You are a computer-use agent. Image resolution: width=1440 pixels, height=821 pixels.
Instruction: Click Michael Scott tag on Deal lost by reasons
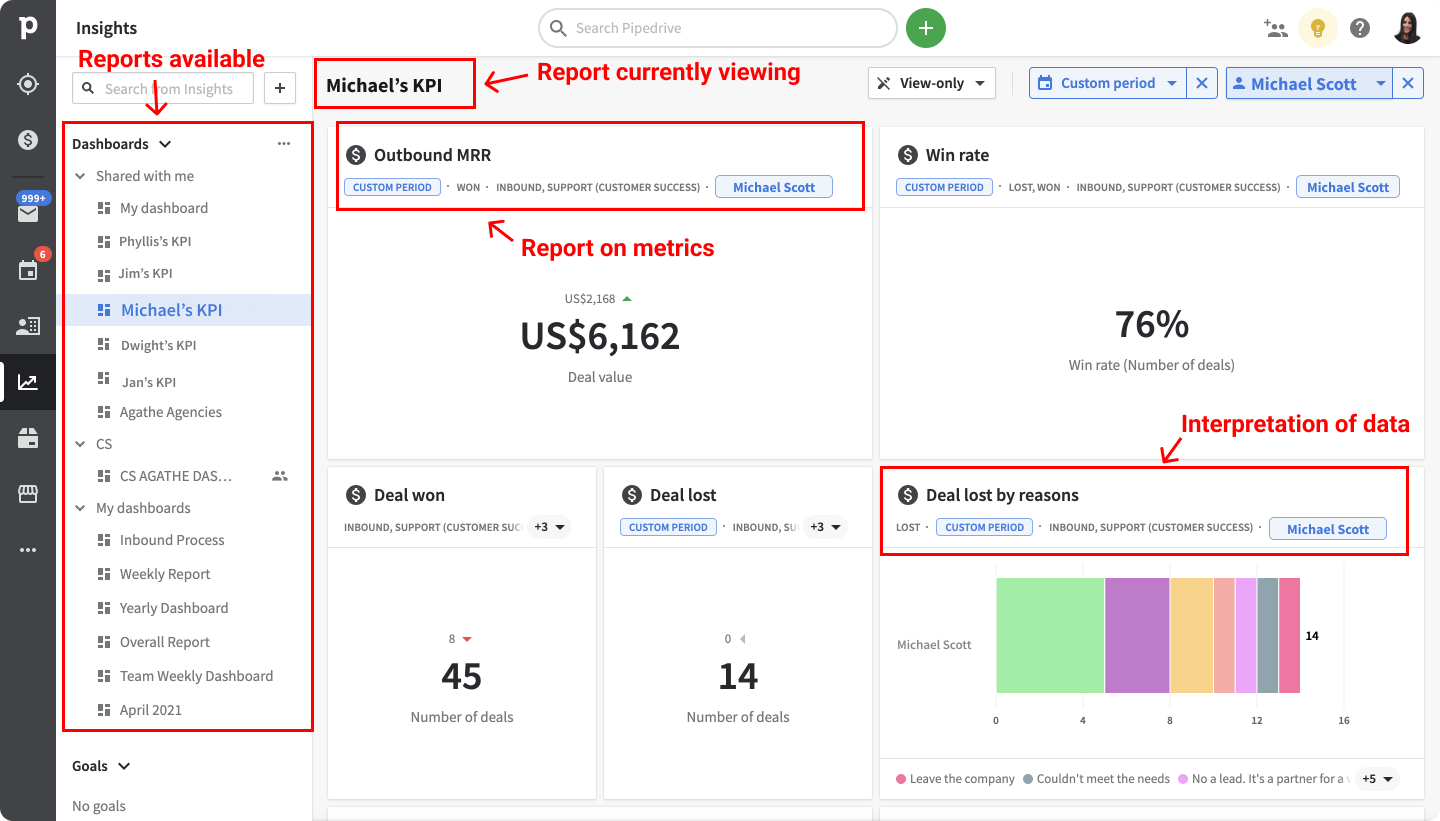(1328, 529)
